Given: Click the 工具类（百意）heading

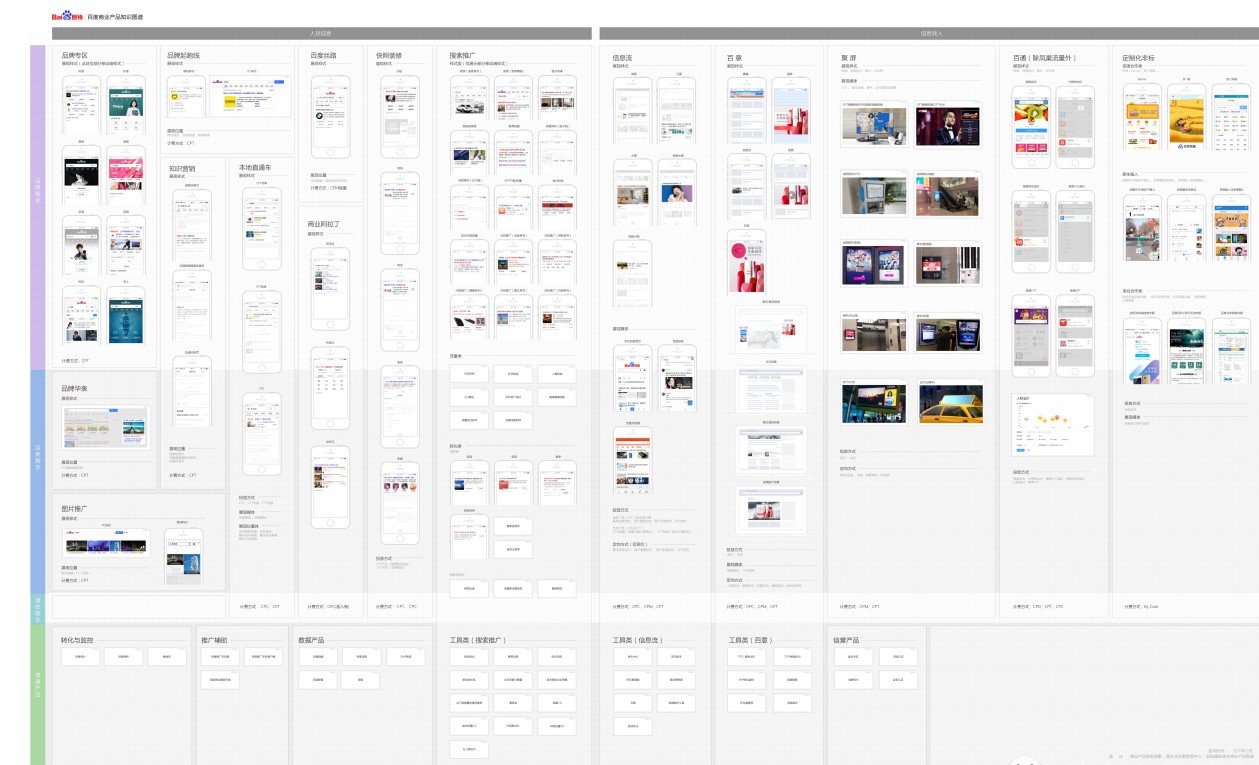Looking at the screenshot, I should [750, 640].
